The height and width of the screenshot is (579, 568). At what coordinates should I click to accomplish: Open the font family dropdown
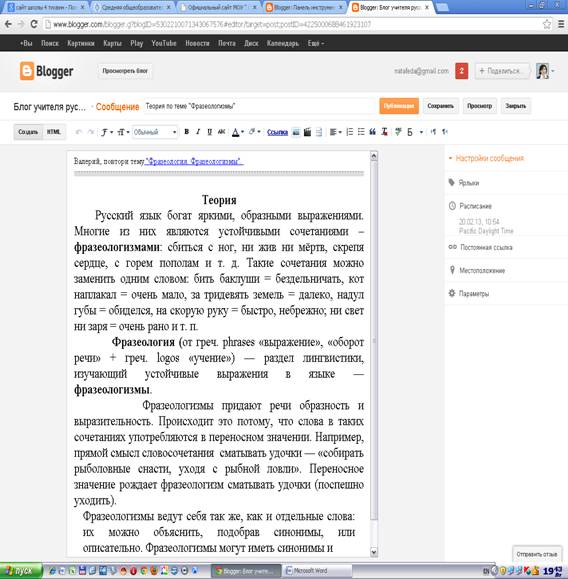[x=107, y=132]
